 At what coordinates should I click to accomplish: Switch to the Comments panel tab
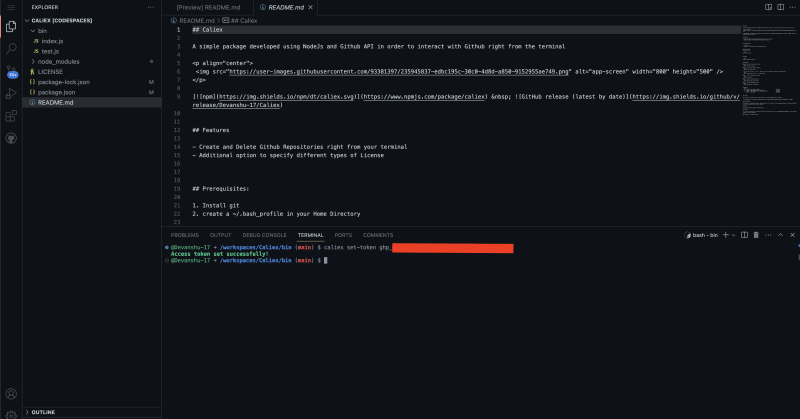pyautogui.click(x=378, y=235)
